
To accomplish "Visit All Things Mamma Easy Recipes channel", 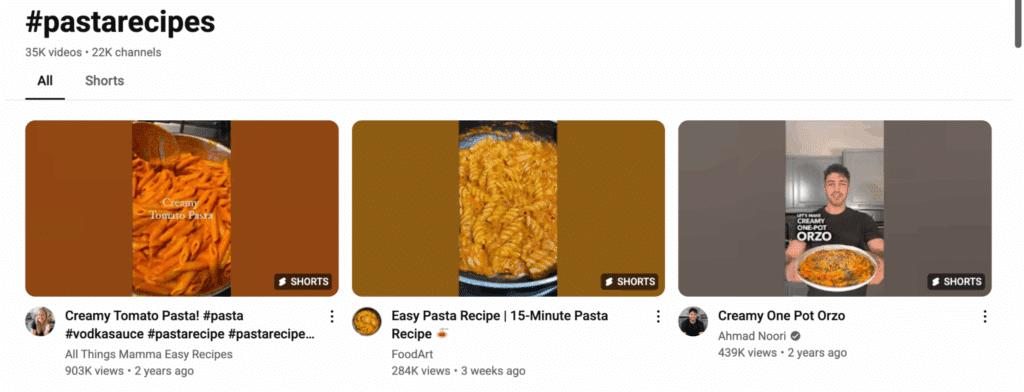I will [x=149, y=354].
